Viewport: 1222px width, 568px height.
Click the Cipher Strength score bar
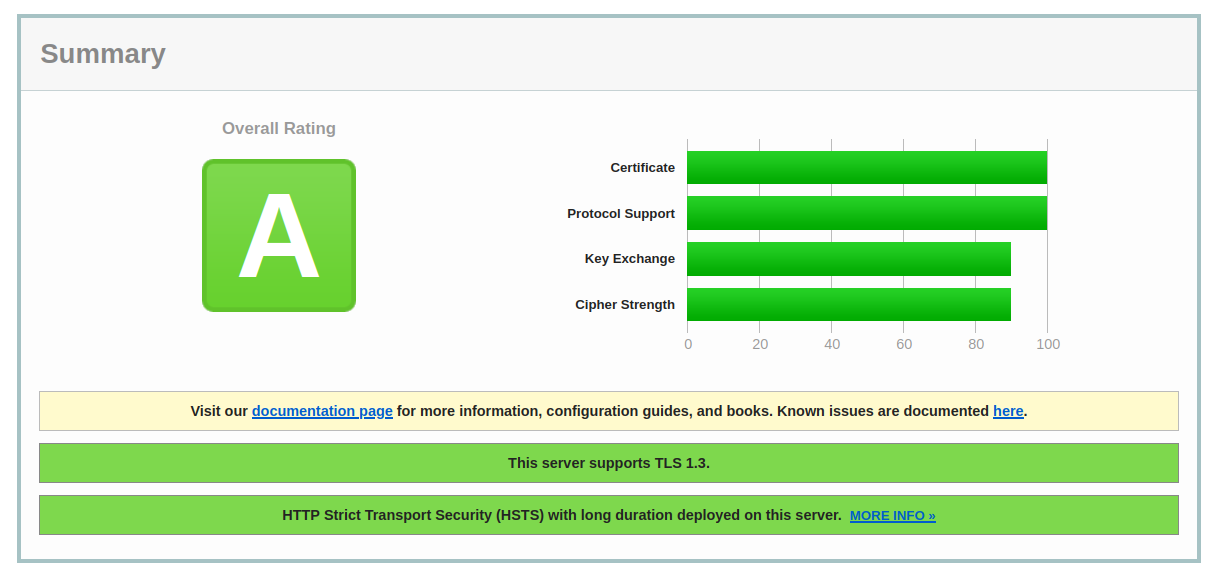click(849, 305)
